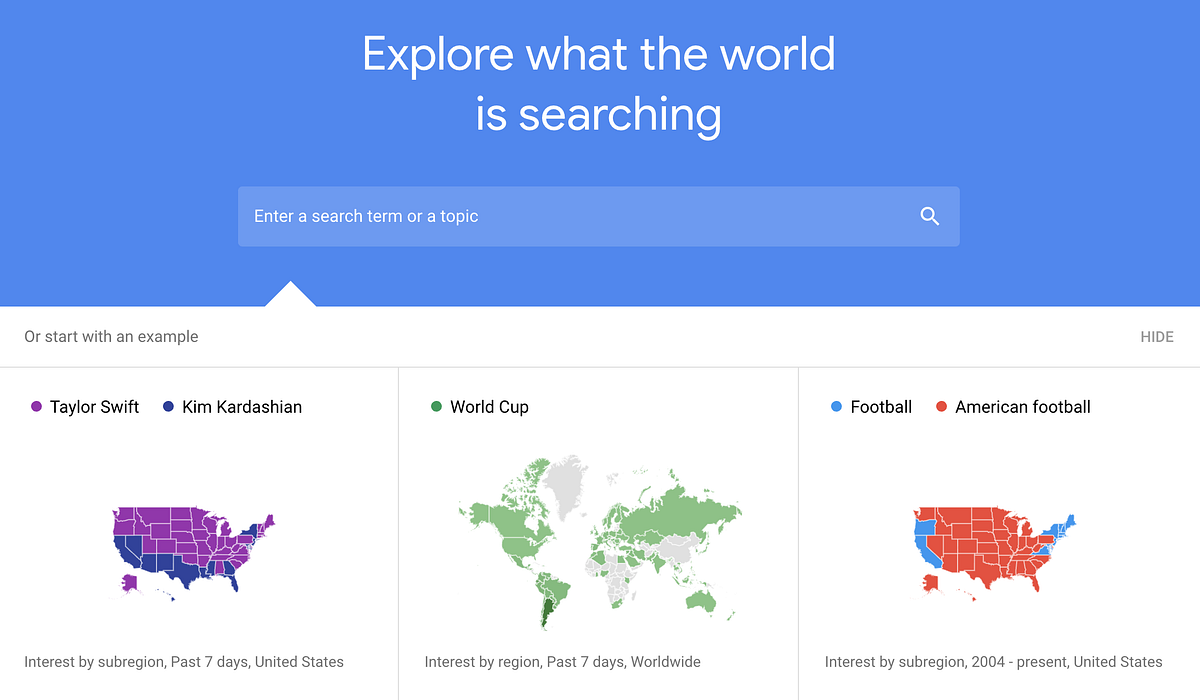Viewport: 1200px width, 700px height.
Task: Click inside the search term input field
Action: [500, 216]
